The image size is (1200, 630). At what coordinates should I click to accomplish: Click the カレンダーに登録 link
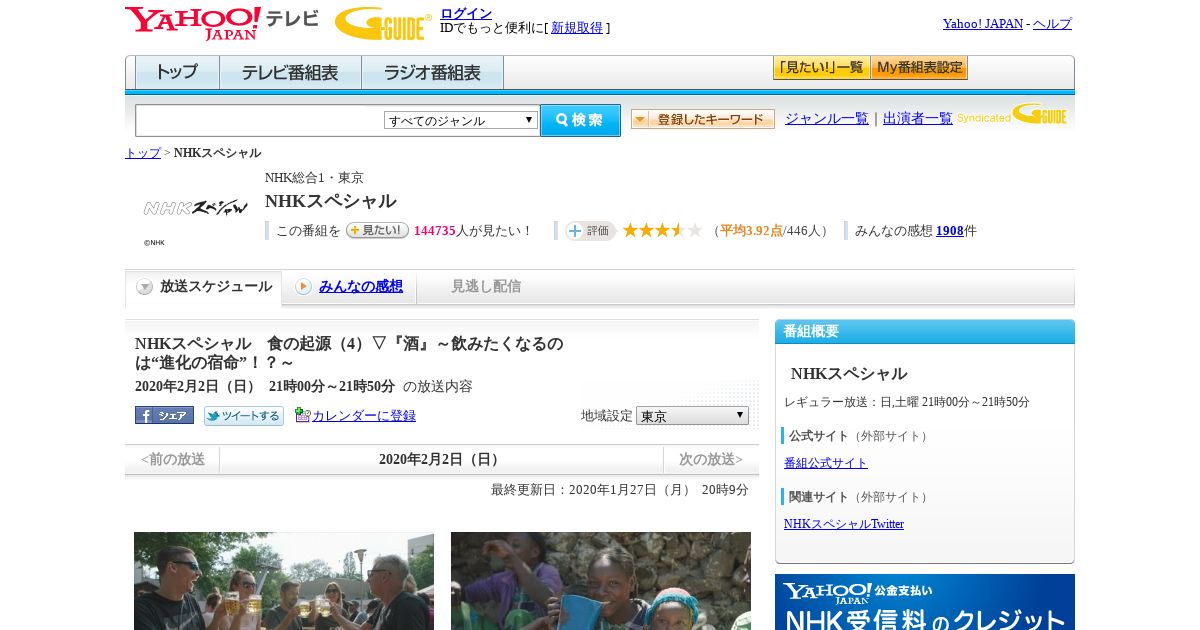[x=364, y=415]
